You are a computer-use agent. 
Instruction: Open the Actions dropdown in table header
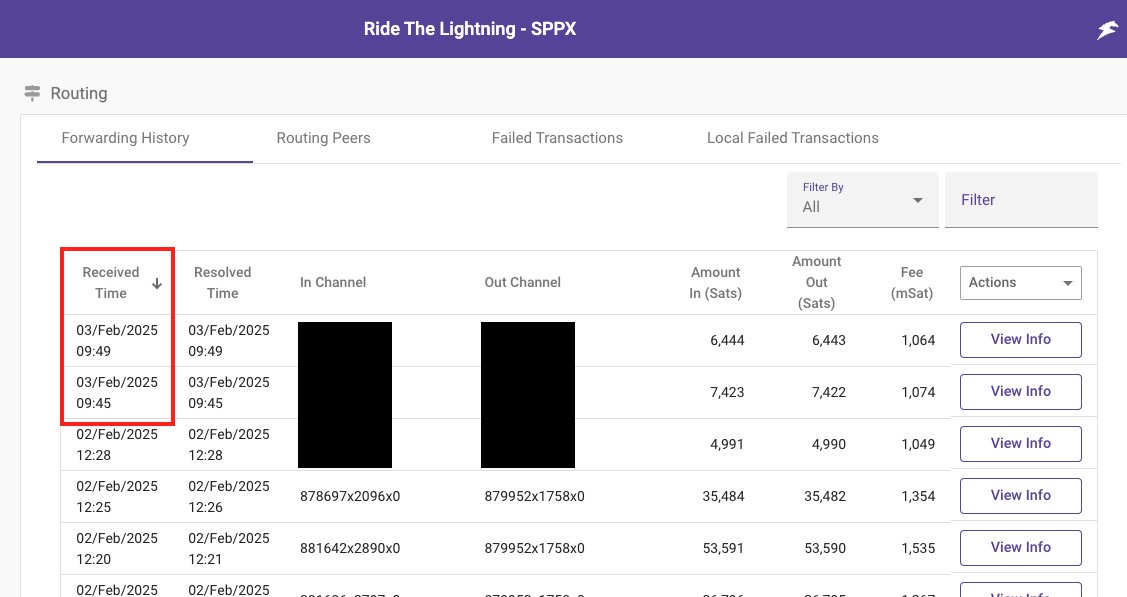pos(1021,282)
